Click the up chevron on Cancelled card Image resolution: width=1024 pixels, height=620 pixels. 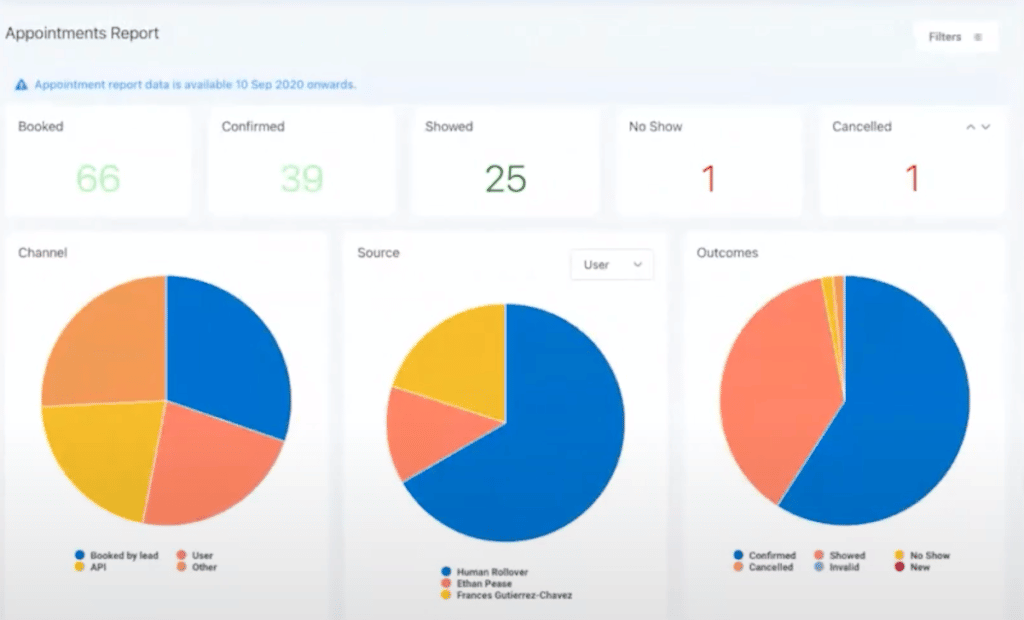970,128
